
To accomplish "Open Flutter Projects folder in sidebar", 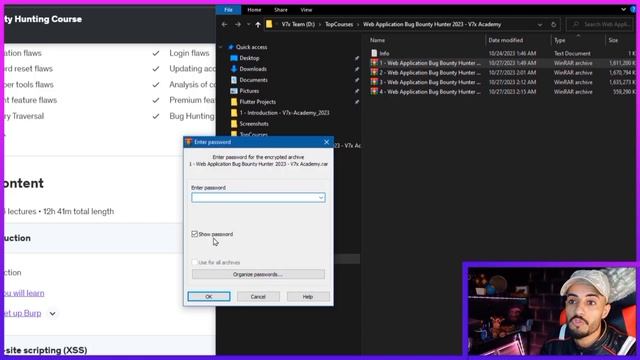I will coord(258,102).
